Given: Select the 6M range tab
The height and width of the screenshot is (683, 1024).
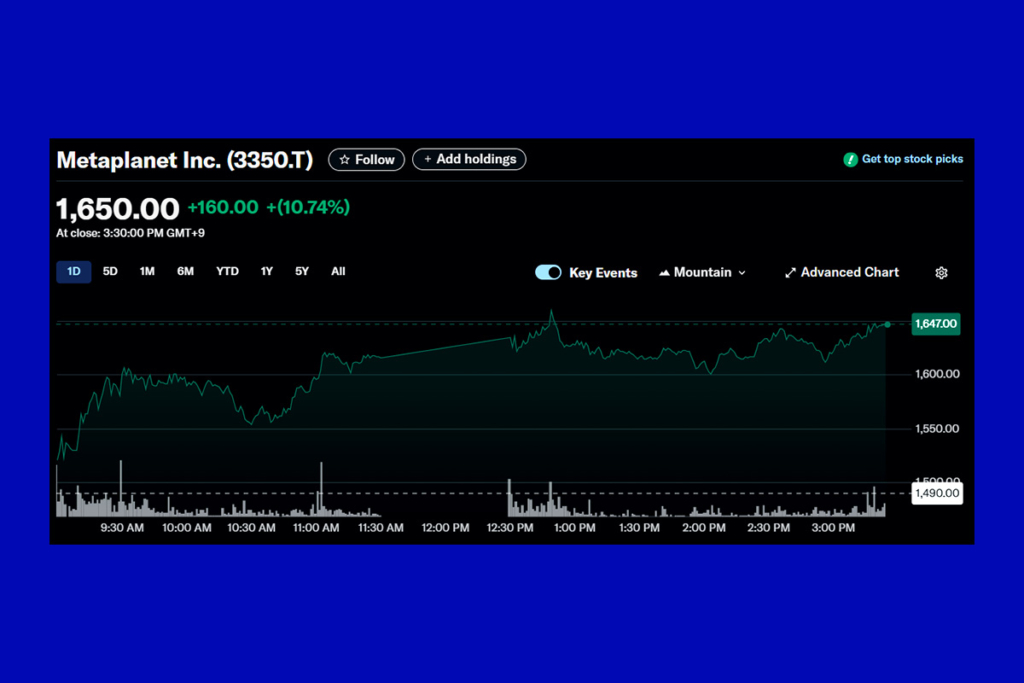Looking at the screenshot, I should pos(185,271).
